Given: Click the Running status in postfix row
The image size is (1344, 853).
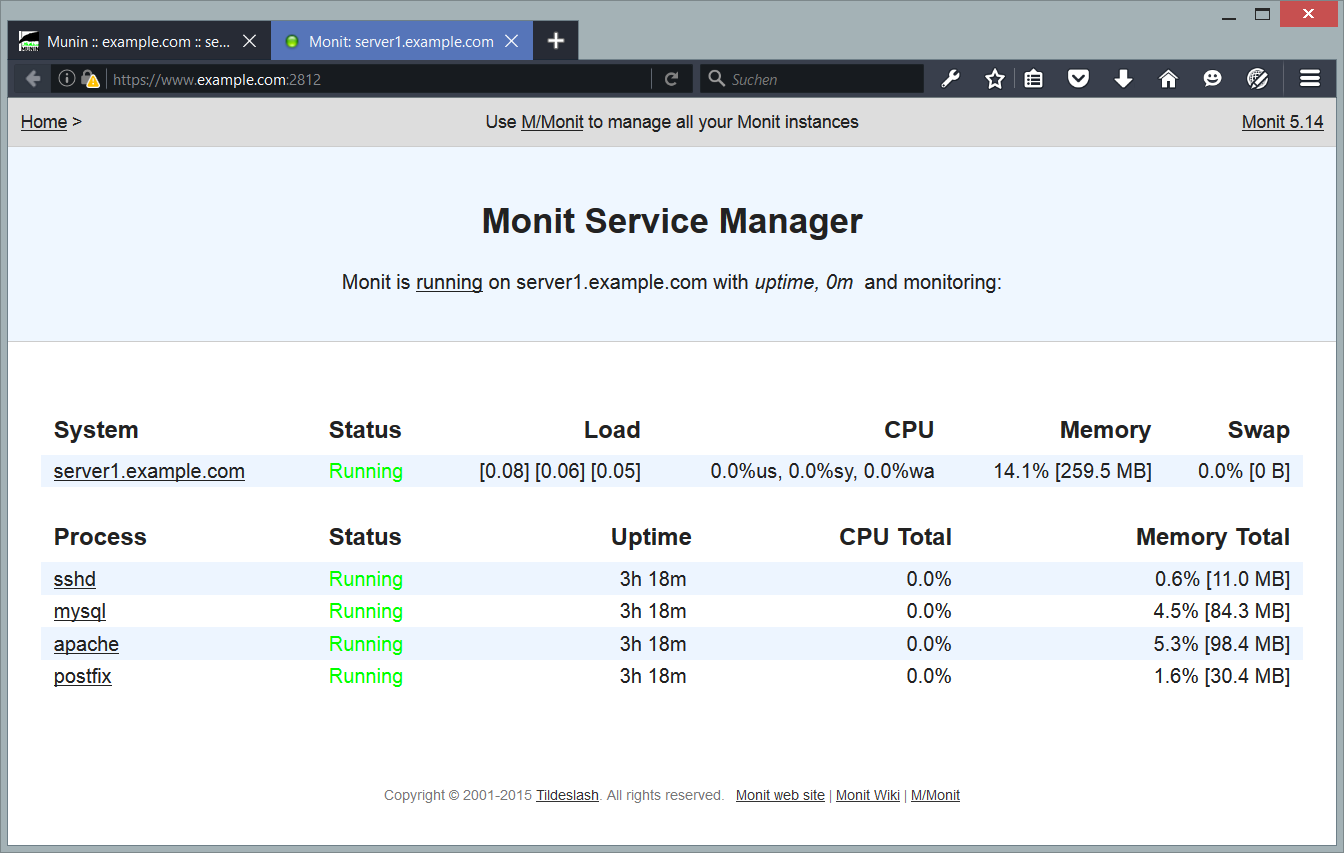Looking at the screenshot, I should click(x=366, y=676).
